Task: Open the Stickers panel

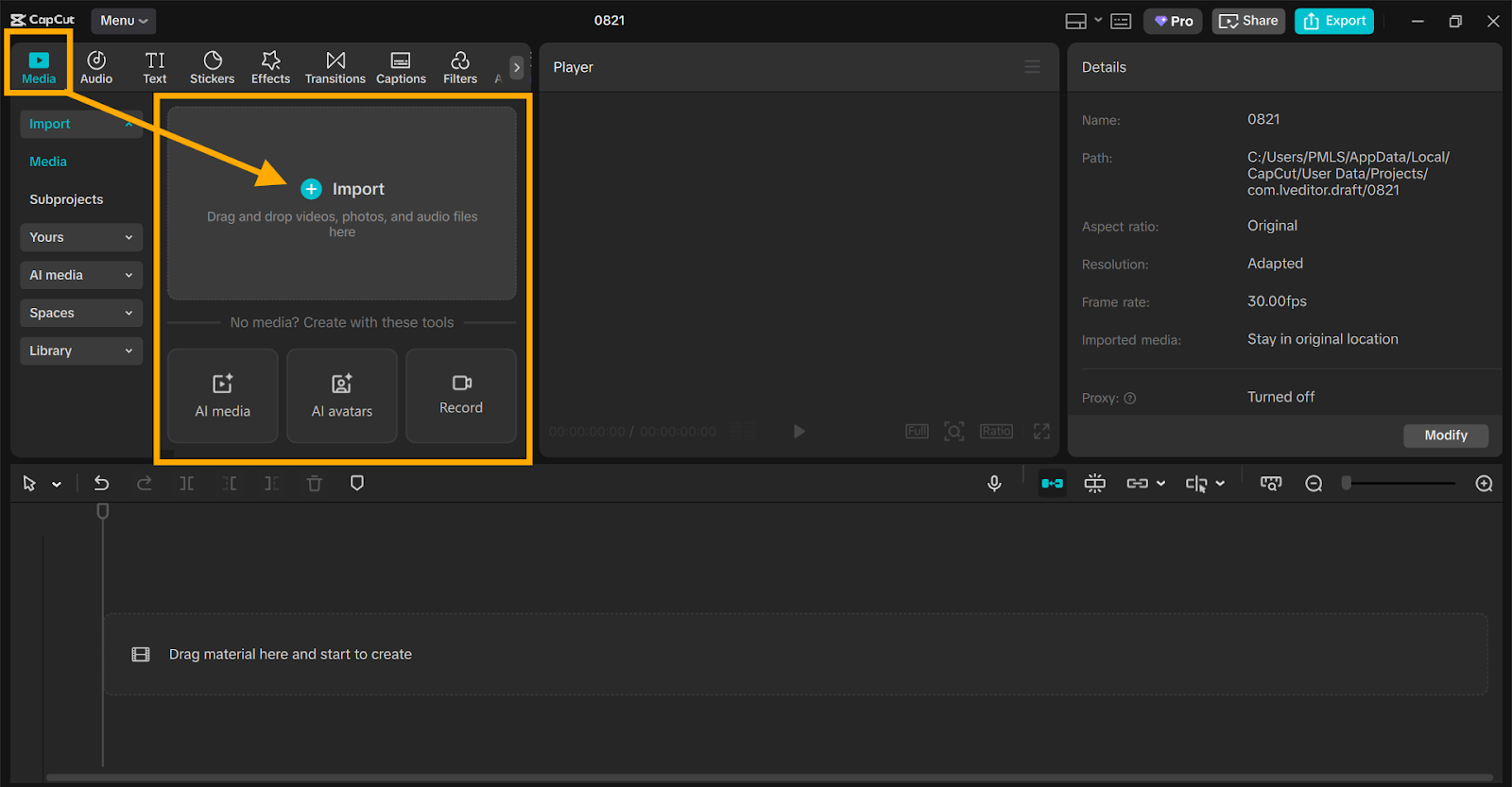Action: coord(212,68)
